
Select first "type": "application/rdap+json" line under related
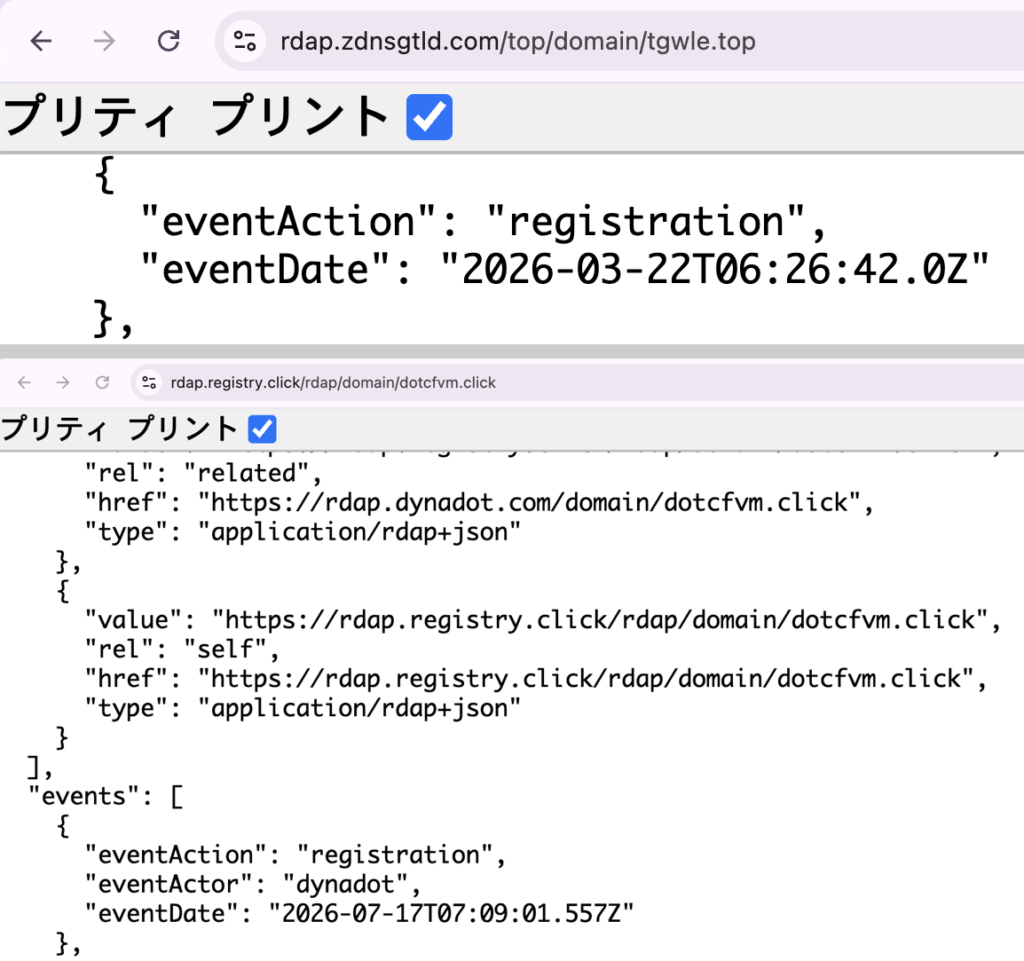coord(303,532)
